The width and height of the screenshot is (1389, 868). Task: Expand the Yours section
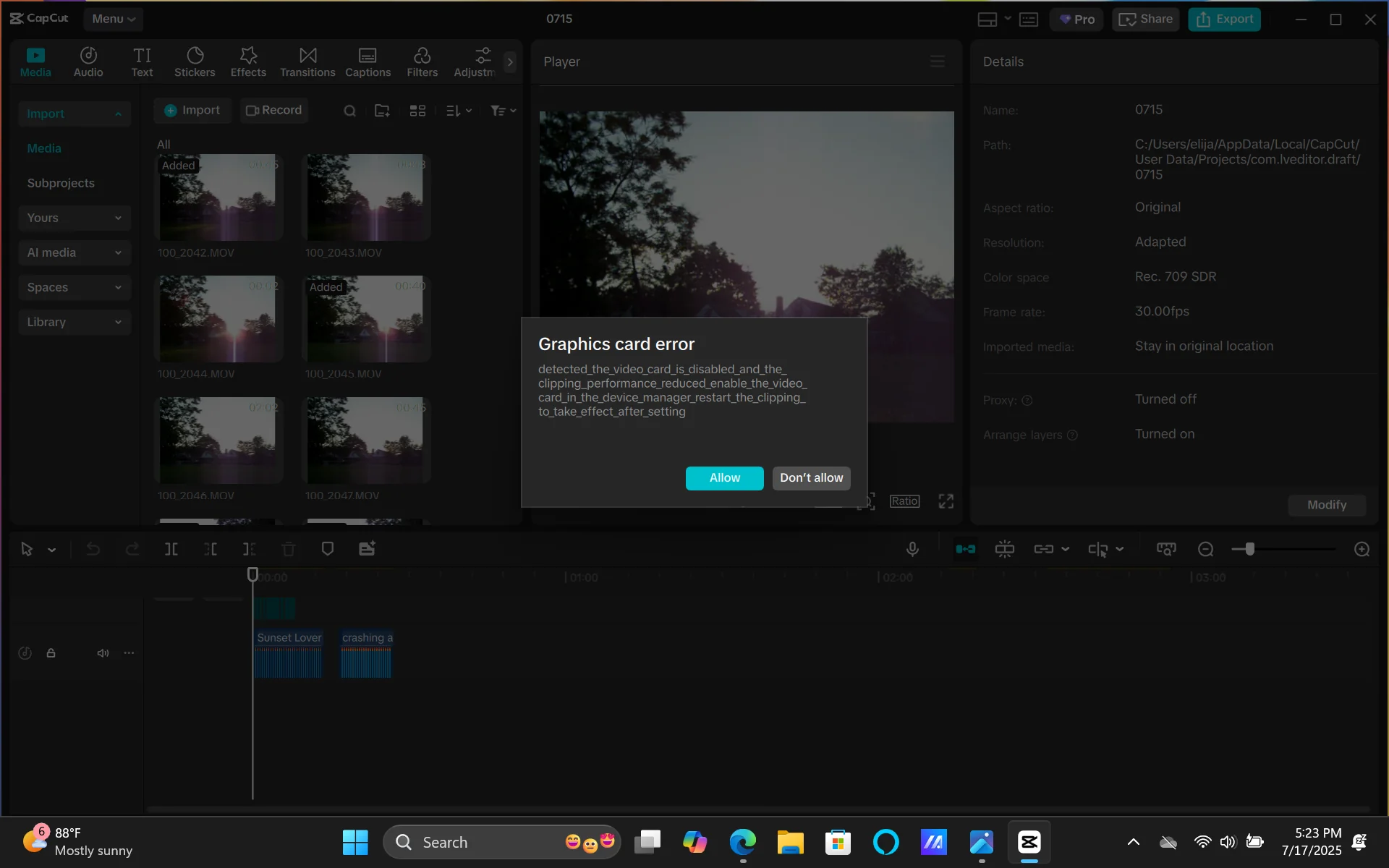pyautogui.click(x=75, y=218)
